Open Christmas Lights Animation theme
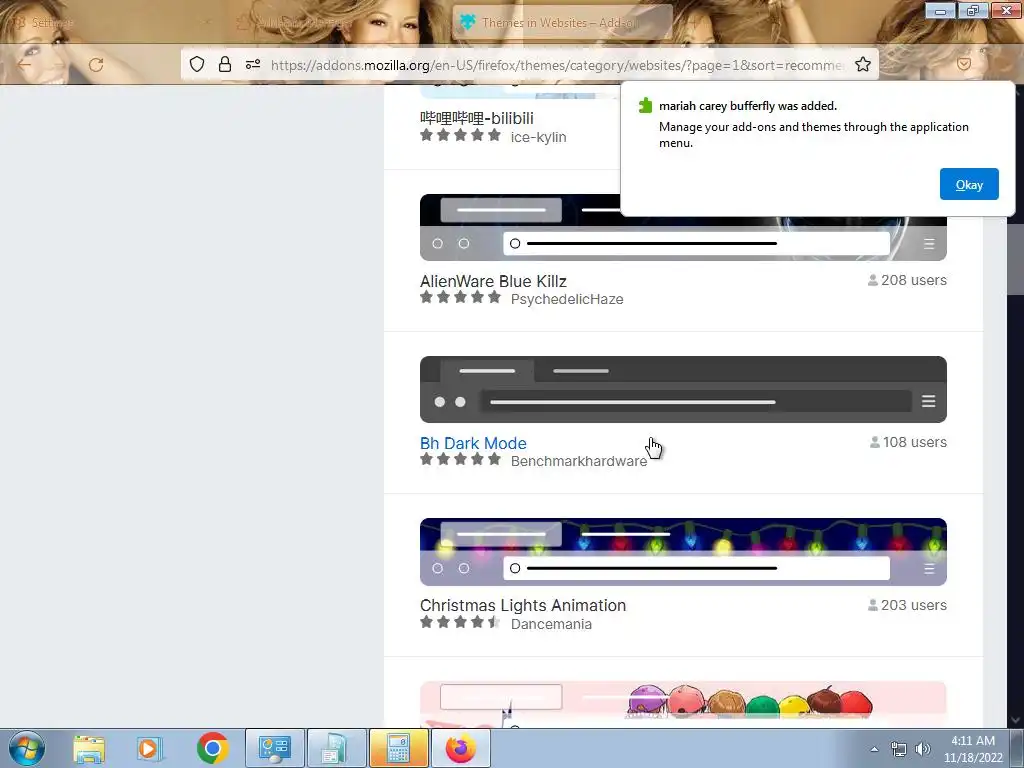The width and height of the screenshot is (1024, 768). pyautogui.click(x=522, y=605)
